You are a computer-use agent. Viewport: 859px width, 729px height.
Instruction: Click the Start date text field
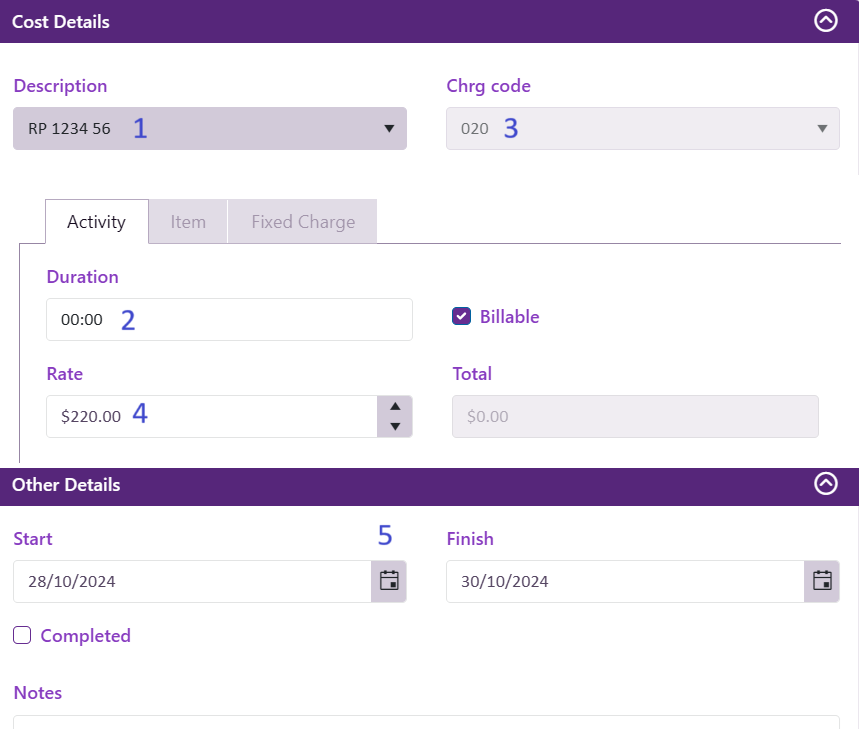click(192, 581)
